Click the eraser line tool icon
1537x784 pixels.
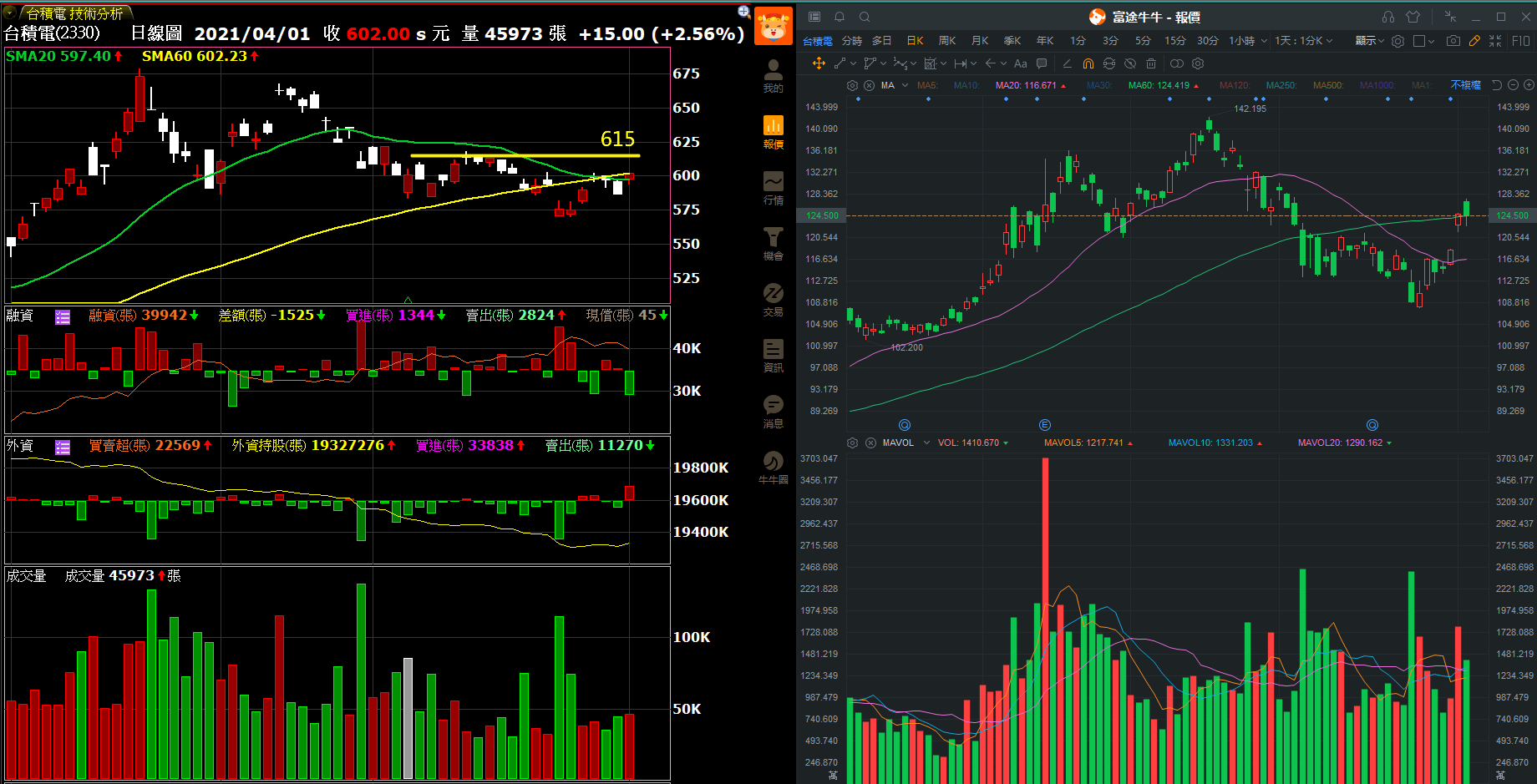point(1067,63)
